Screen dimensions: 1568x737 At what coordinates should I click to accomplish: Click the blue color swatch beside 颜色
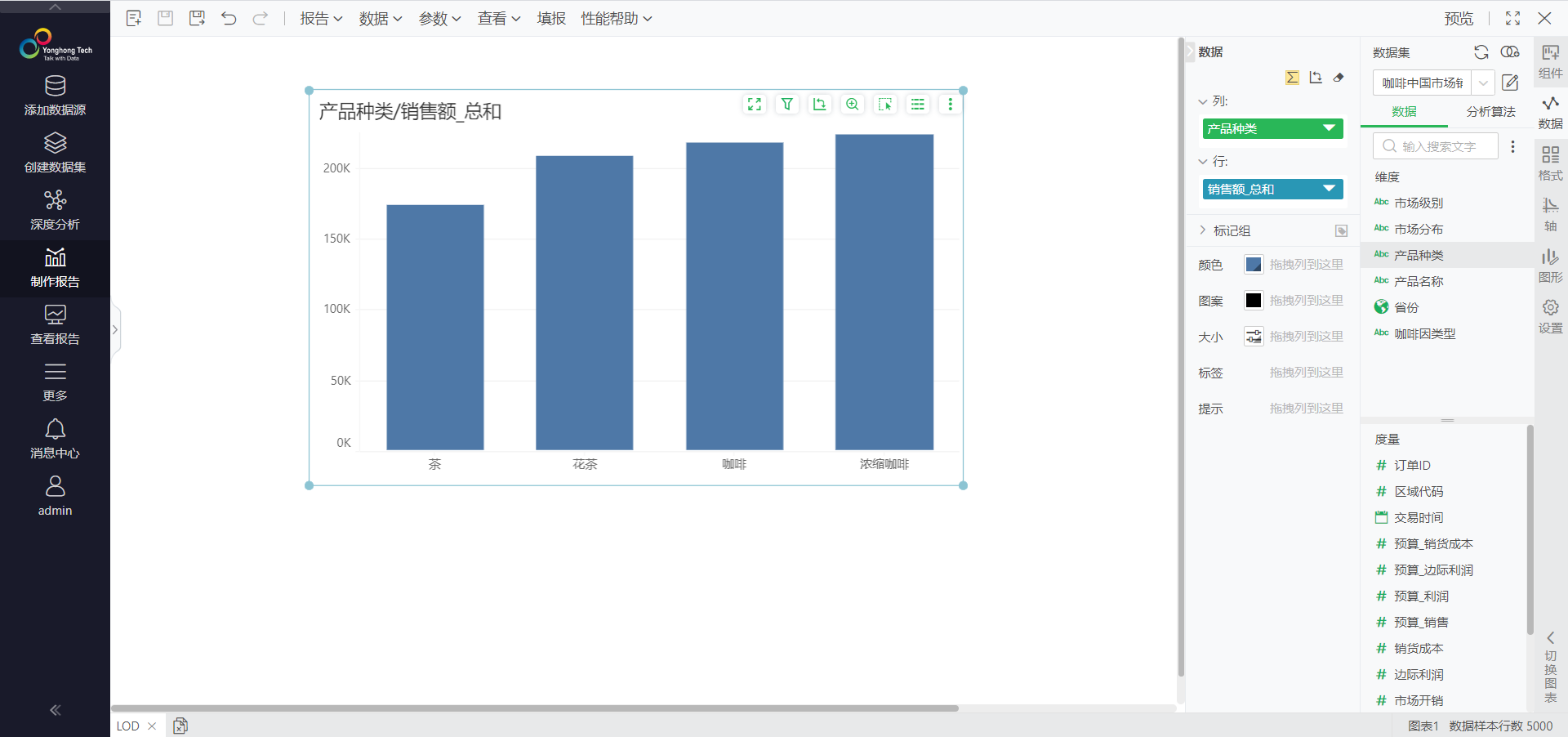coord(1253,265)
